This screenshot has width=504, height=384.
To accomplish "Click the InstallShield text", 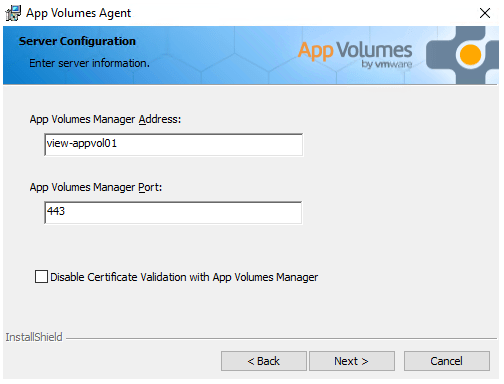I will (34, 337).
